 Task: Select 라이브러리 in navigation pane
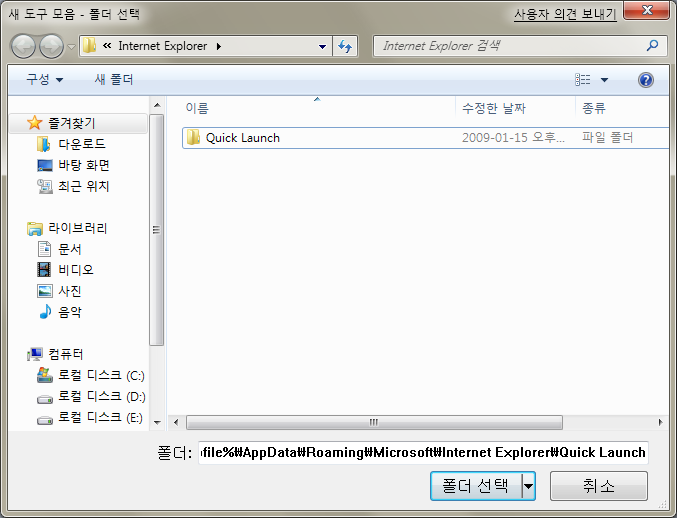point(77,228)
